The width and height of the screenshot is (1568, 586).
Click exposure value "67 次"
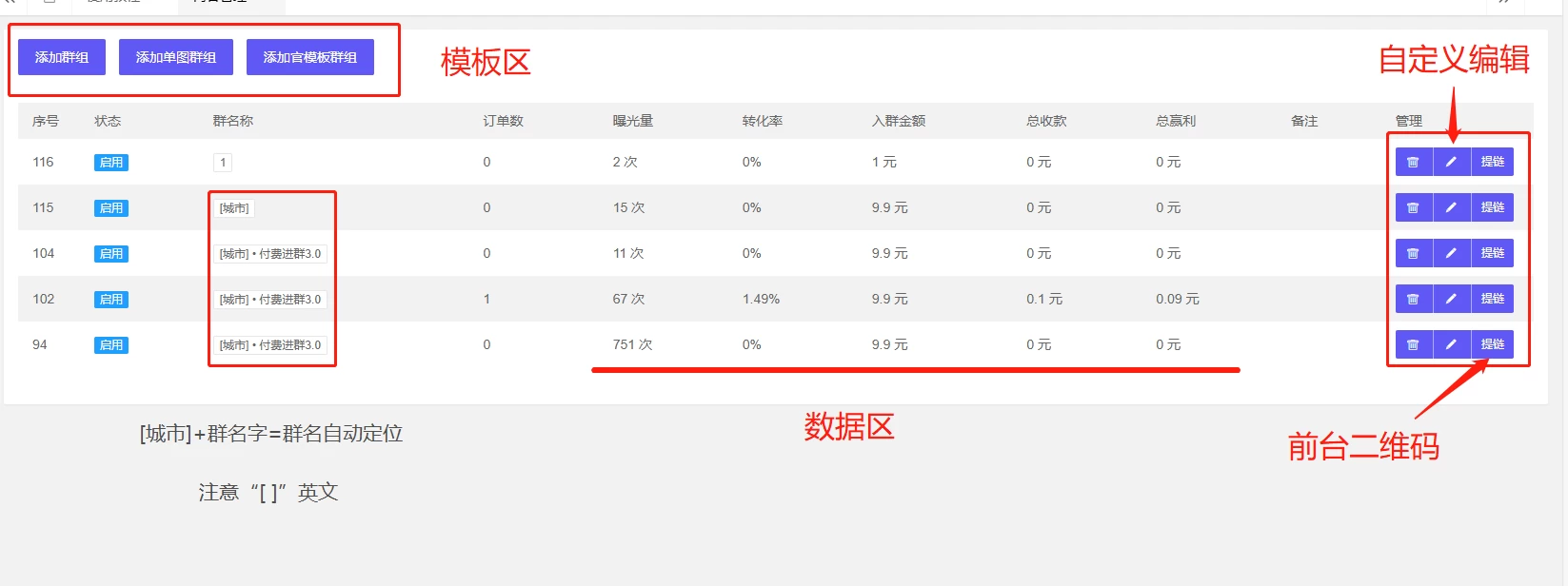click(629, 299)
